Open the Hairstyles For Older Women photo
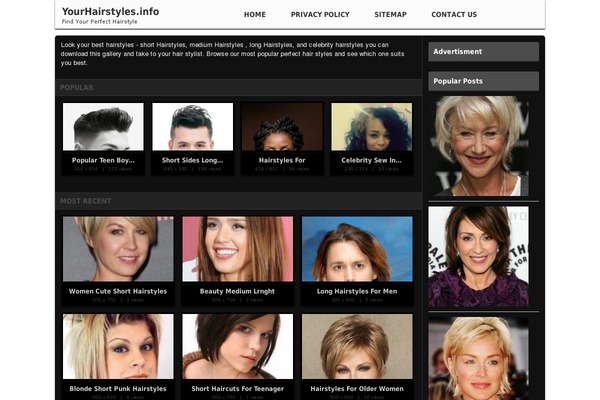The image size is (600, 400). point(357,346)
